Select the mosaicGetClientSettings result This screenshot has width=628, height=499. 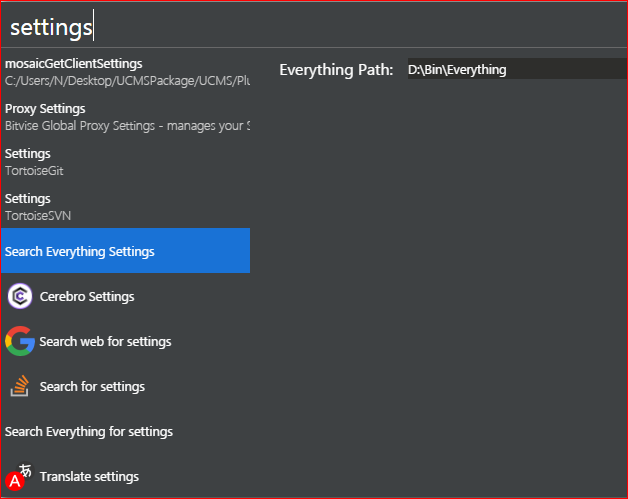coord(125,72)
